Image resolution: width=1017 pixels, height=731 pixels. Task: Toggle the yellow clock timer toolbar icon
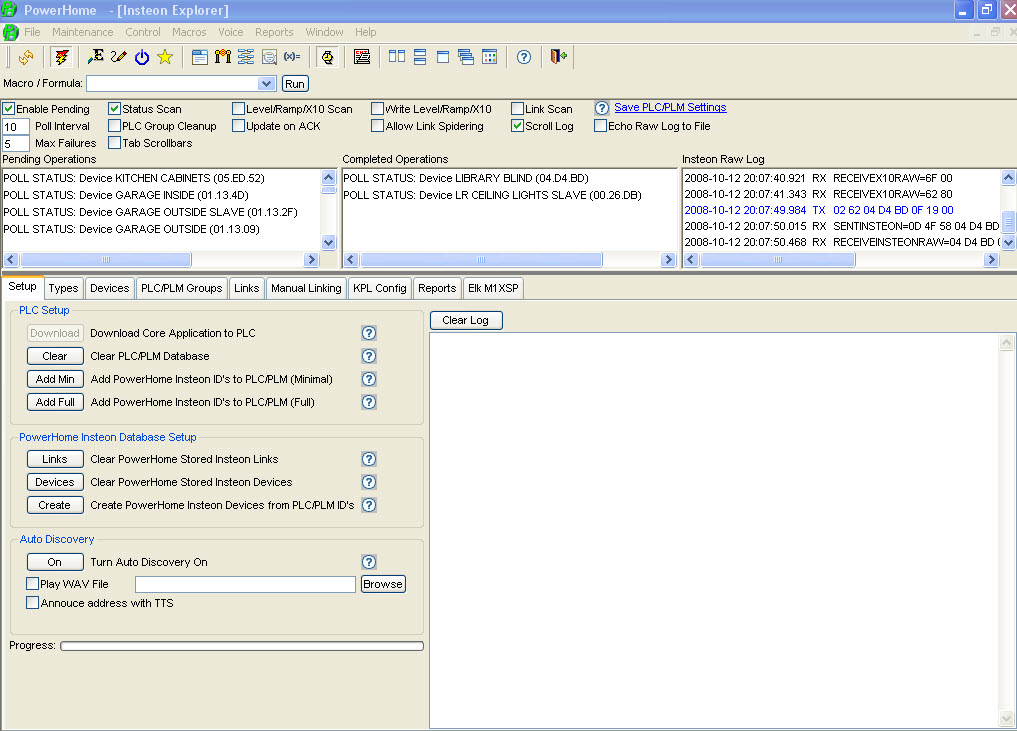point(328,57)
